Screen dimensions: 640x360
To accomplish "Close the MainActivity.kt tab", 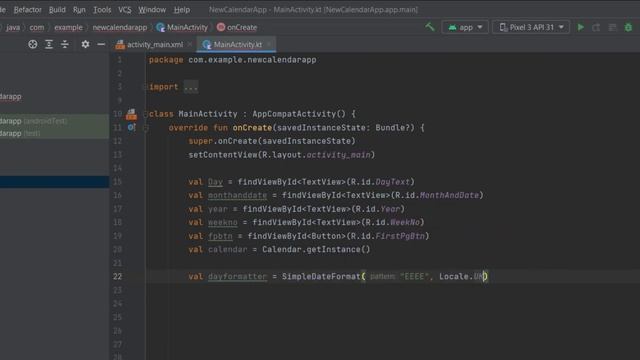I will 269,44.
